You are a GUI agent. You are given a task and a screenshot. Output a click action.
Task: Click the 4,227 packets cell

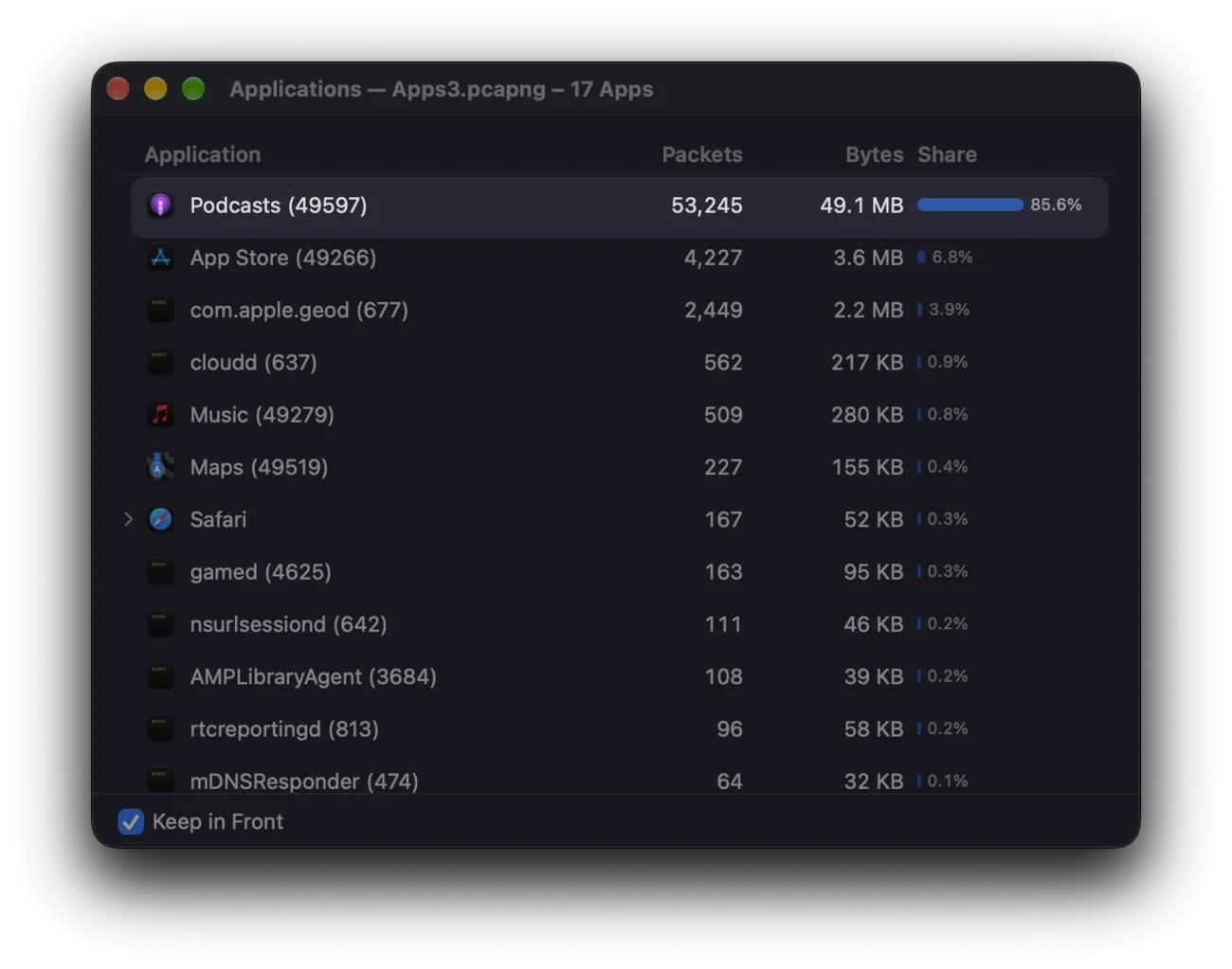(714, 258)
